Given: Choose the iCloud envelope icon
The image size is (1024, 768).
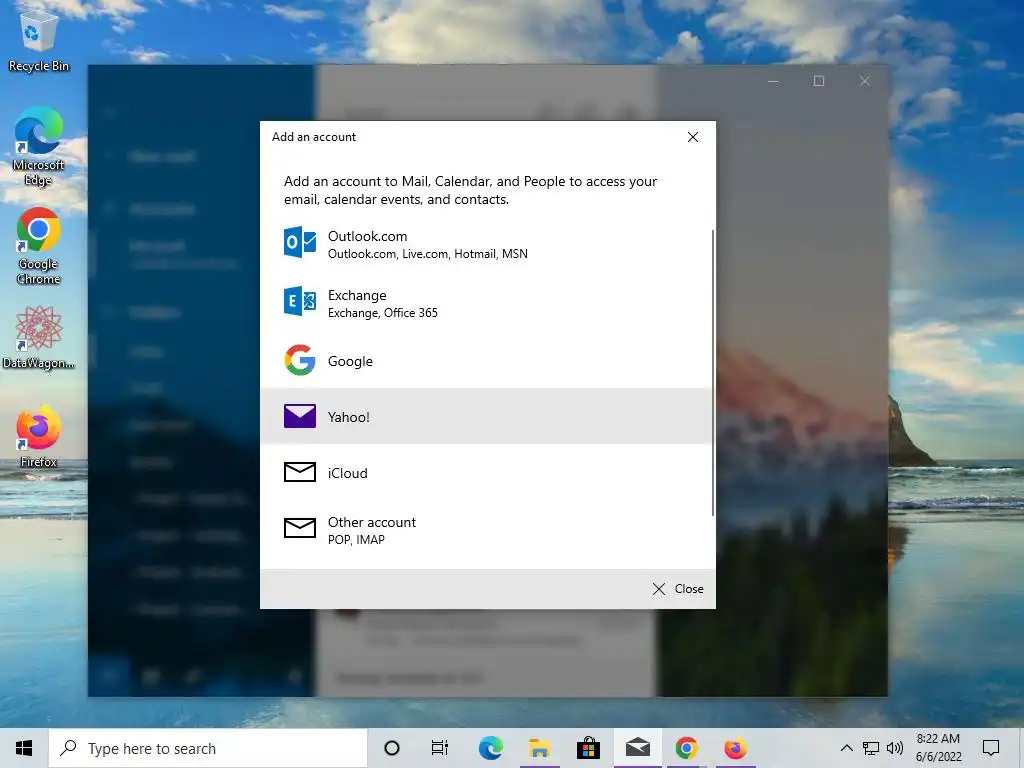Looking at the screenshot, I should point(300,472).
